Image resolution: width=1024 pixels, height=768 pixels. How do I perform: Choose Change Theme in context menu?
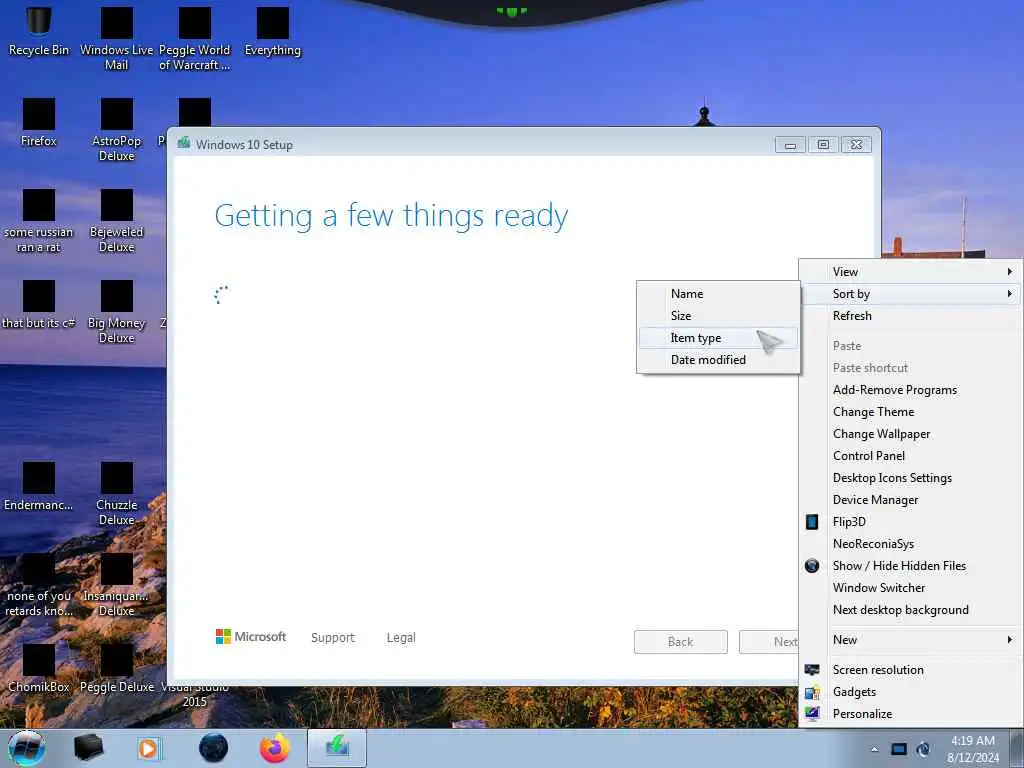[910, 412]
